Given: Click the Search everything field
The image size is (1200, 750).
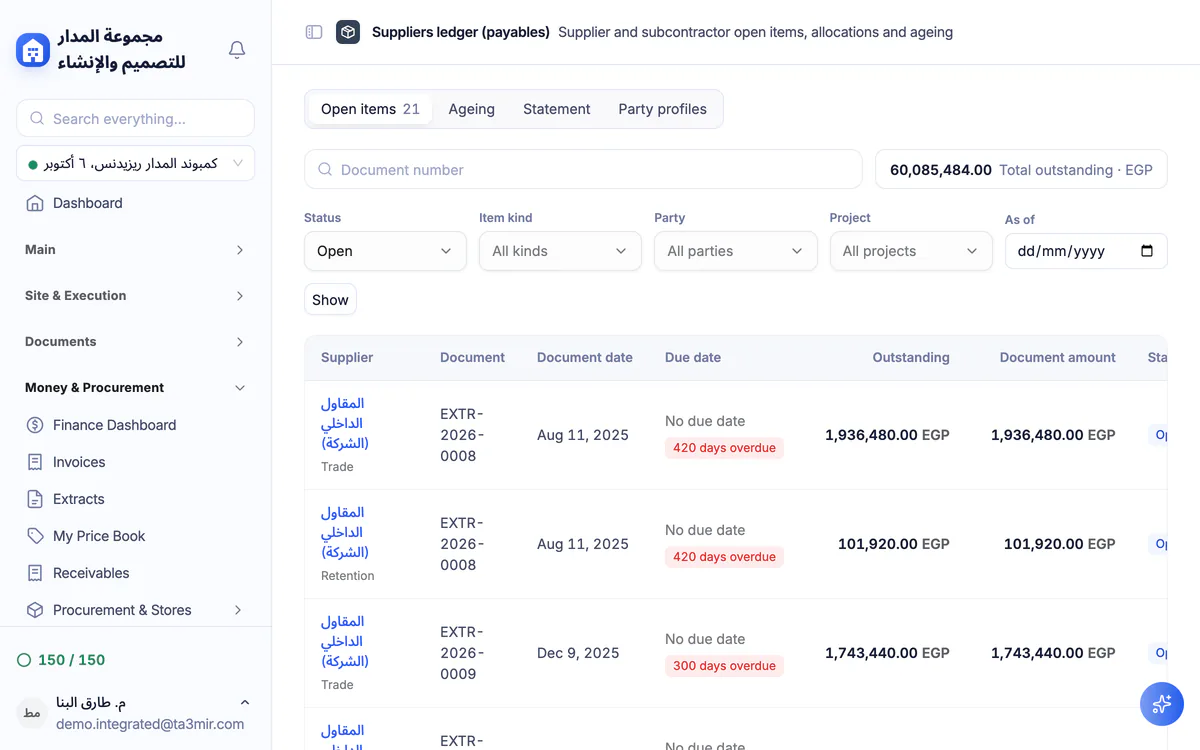Looking at the screenshot, I should click(135, 118).
